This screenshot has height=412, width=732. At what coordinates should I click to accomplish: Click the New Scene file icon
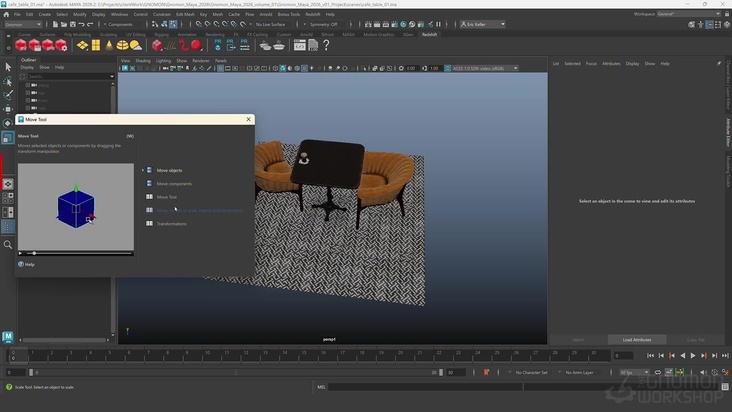pyautogui.click(x=55, y=24)
